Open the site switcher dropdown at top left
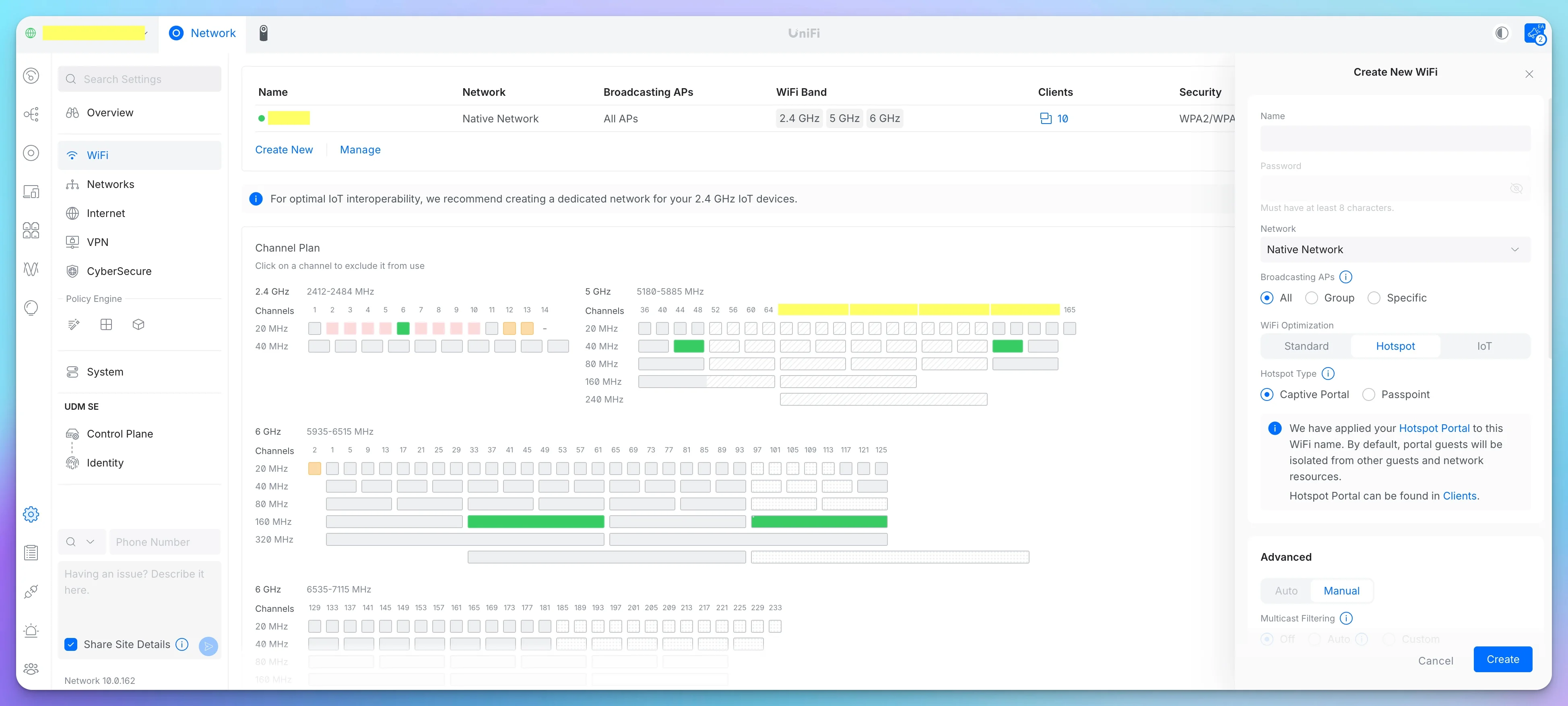 click(94, 33)
